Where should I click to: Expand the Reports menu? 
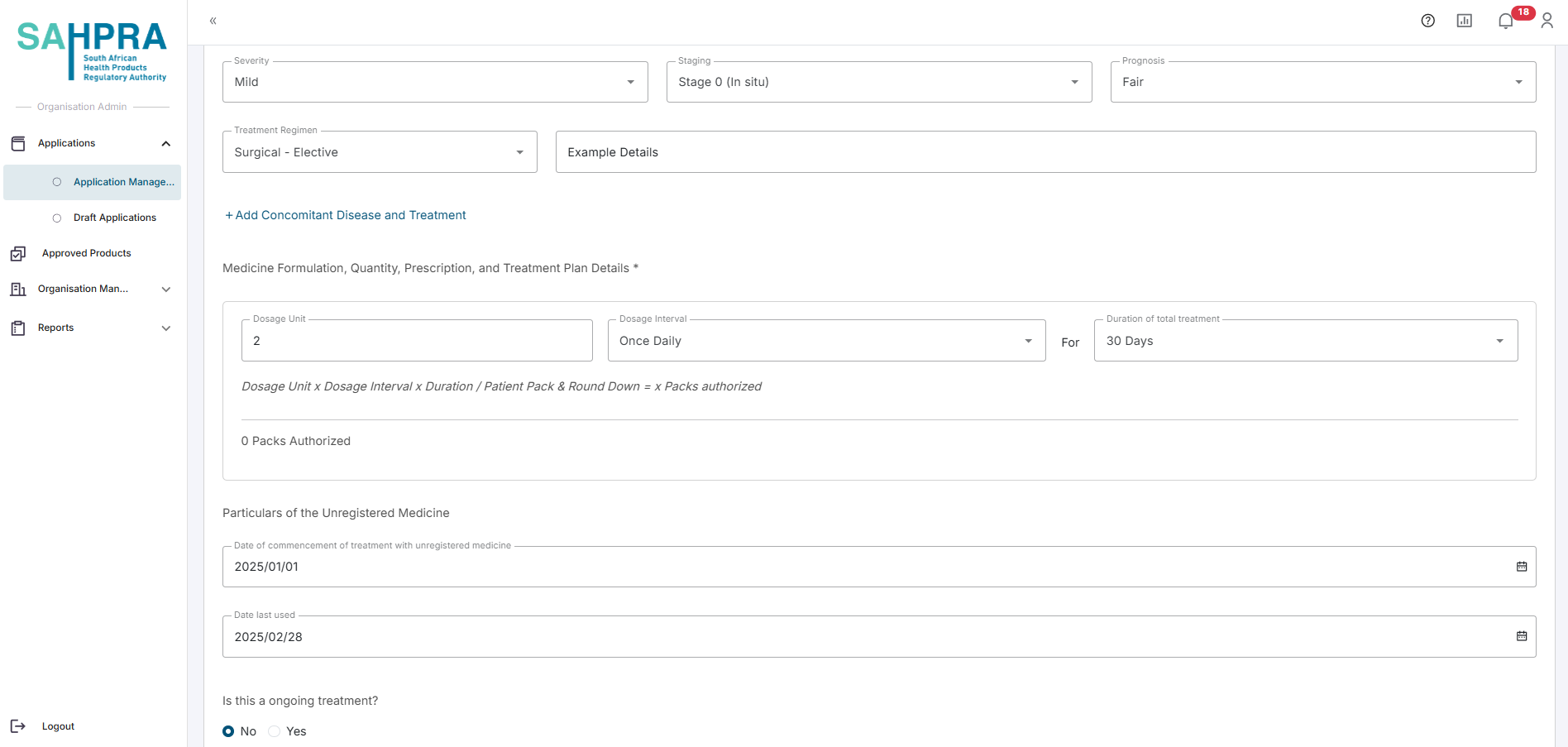pos(91,328)
